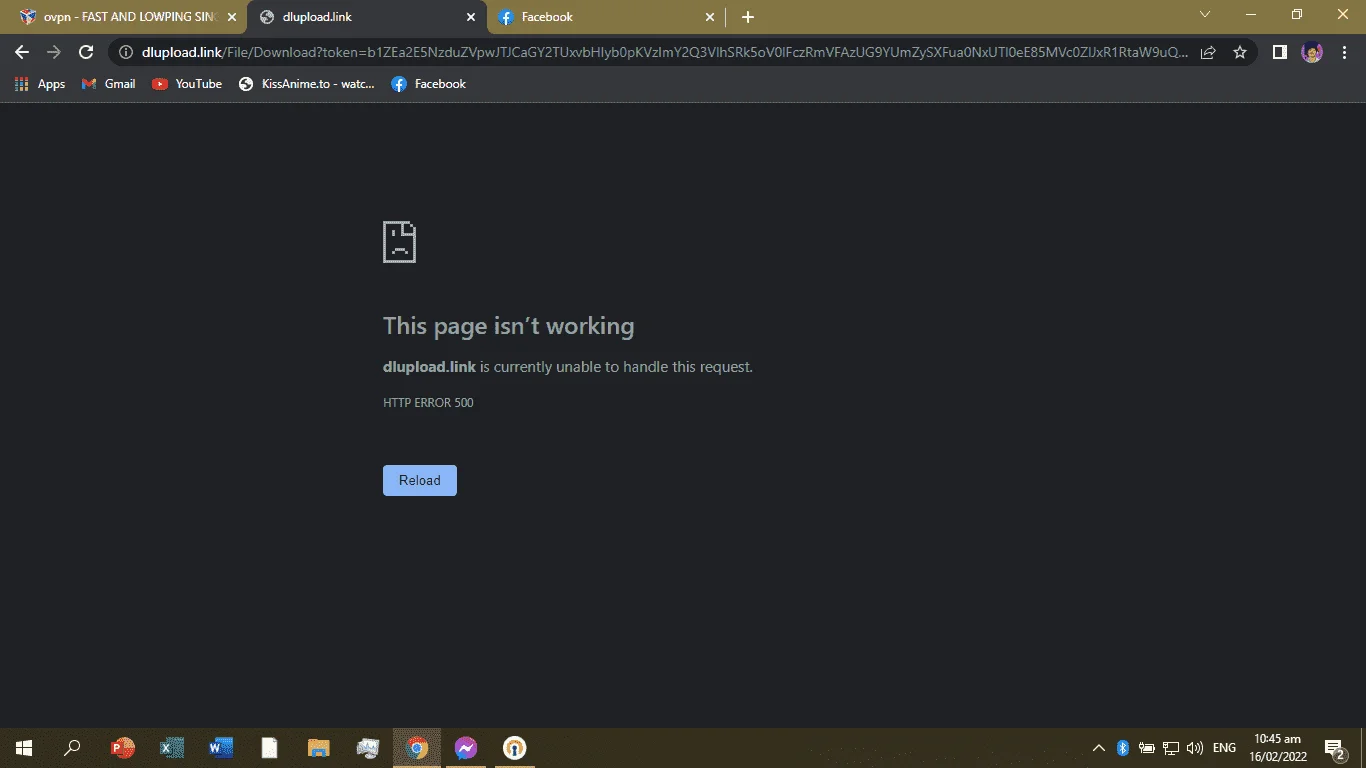Open the YouTube bookmark
Image resolution: width=1366 pixels, height=768 pixels.
[x=187, y=84]
